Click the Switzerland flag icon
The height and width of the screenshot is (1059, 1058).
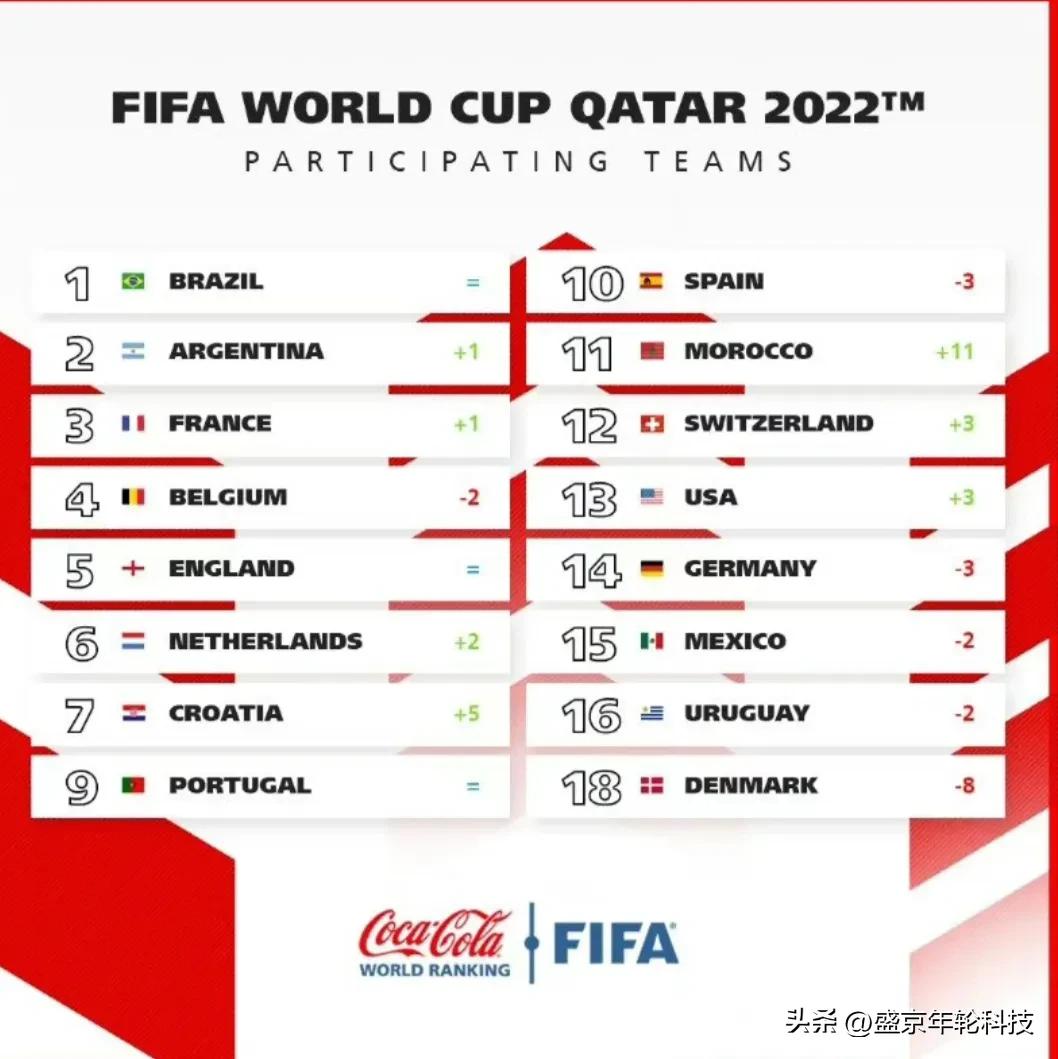[651, 425]
